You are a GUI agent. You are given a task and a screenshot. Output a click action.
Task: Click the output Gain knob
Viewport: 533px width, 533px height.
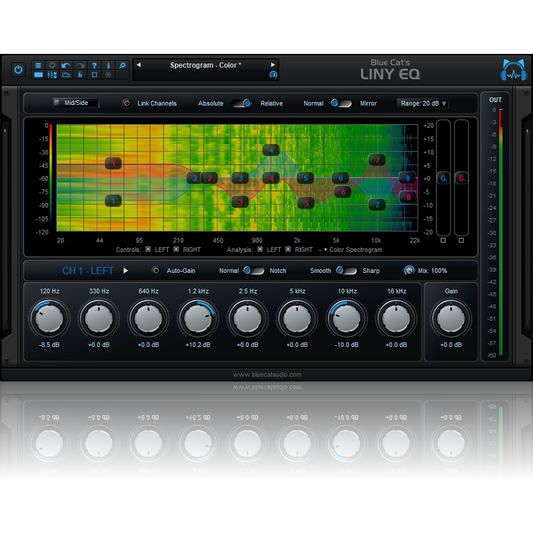451,318
